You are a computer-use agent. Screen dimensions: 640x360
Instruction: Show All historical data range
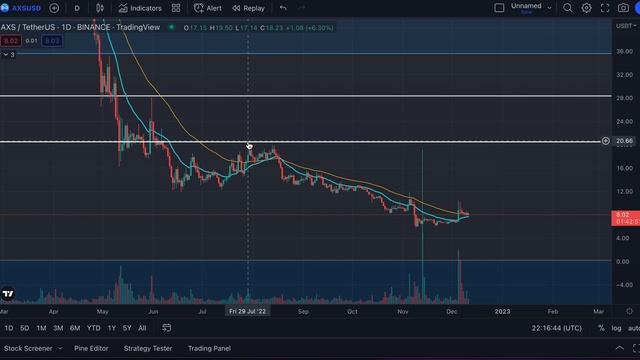click(142, 328)
